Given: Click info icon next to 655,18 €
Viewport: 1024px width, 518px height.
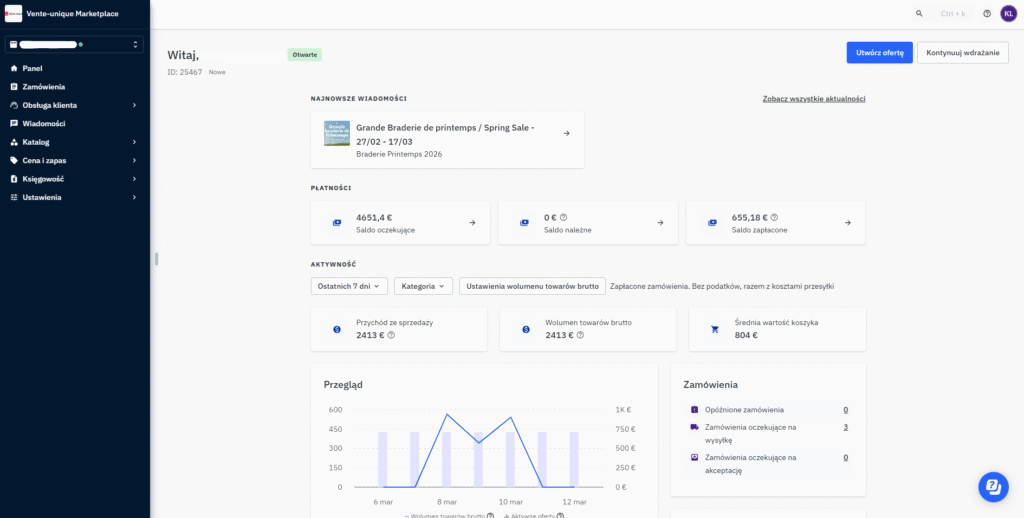Looking at the screenshot, I should [775, 218].
